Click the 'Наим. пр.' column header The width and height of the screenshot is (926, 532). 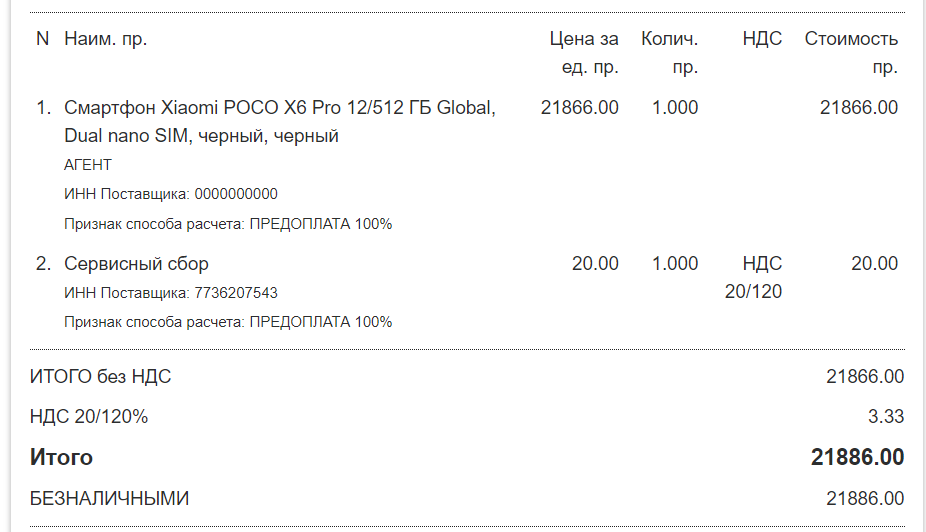point(105,40)
